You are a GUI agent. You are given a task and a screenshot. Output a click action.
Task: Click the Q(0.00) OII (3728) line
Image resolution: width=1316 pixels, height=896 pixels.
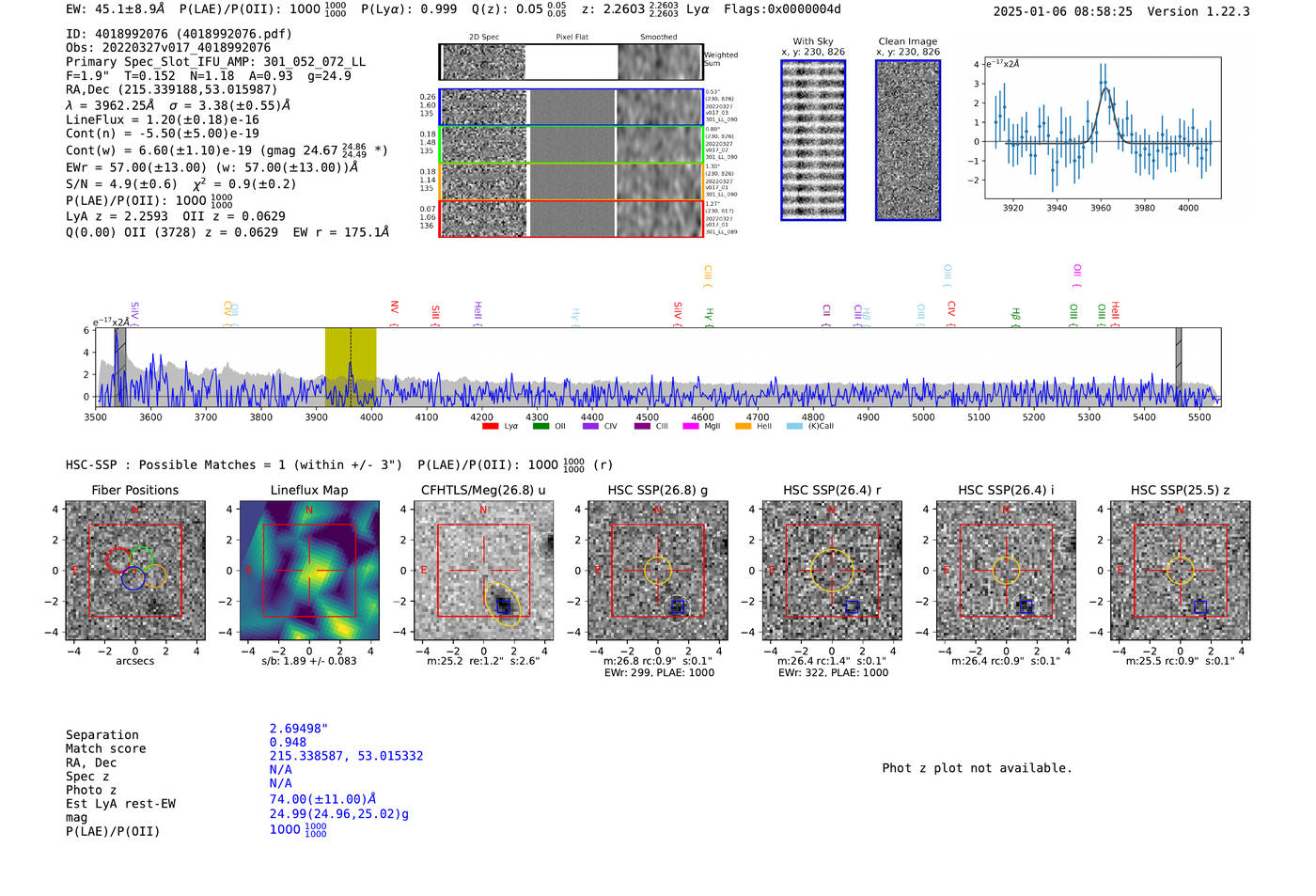(227, 232)
